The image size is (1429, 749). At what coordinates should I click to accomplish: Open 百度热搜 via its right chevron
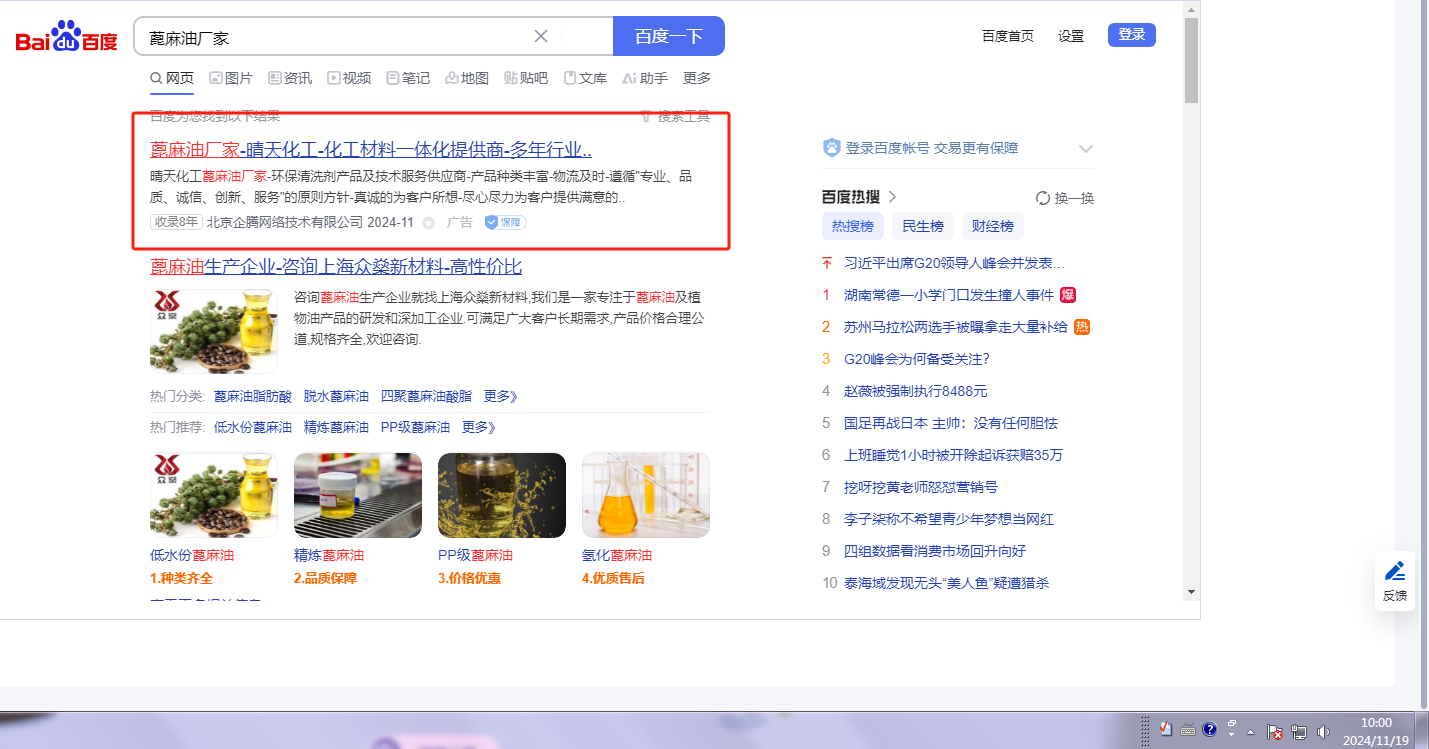tap(892, 197)
